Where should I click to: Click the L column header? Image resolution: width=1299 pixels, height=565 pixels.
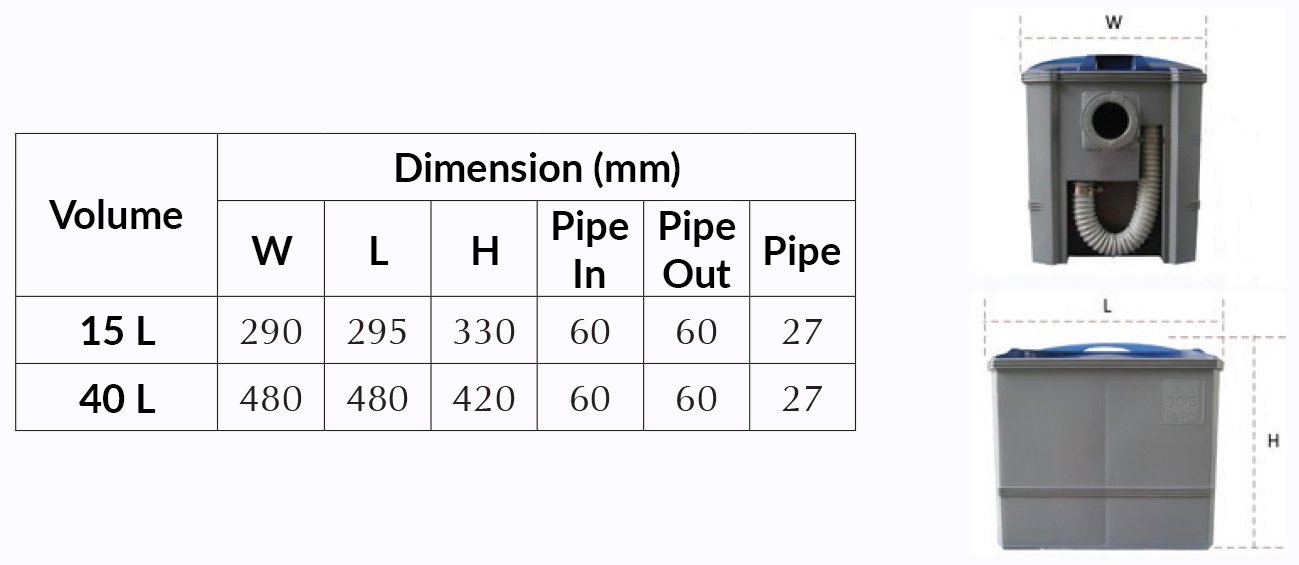tap(378, 249)
